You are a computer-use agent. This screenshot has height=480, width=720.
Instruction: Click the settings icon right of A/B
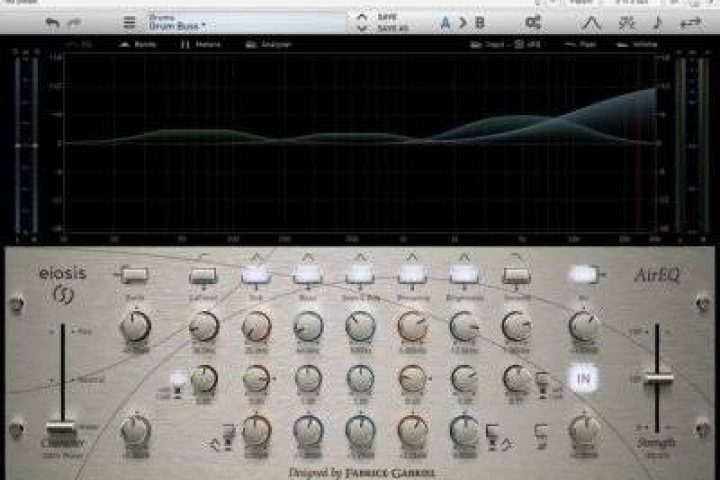coord(533,22)
